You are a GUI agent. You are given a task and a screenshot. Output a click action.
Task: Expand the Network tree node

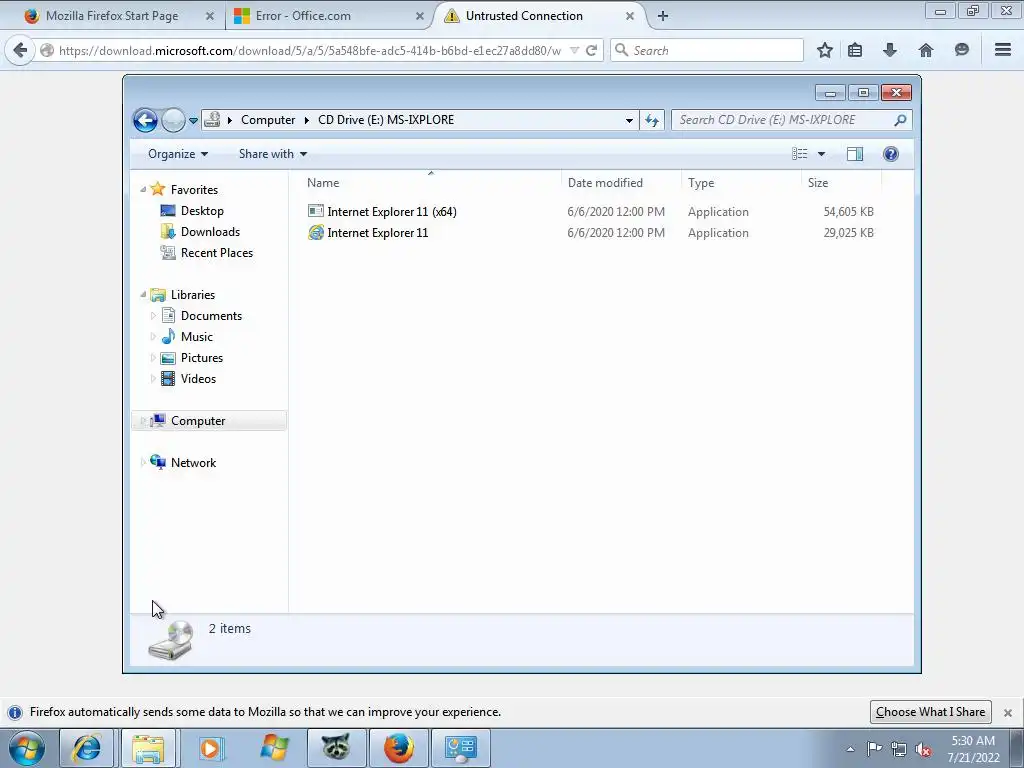[143, 462]
